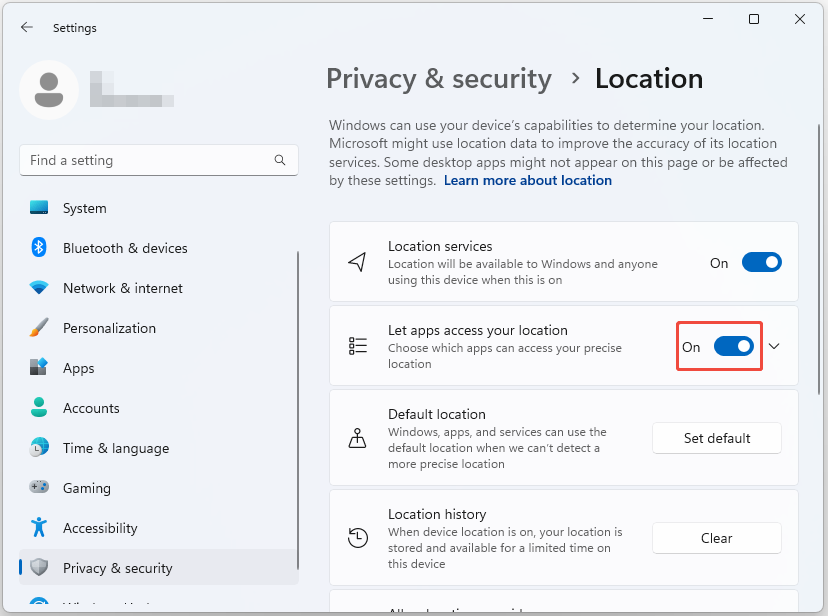Click the Default location pin icon
The height and width of the screenshot is (616, 828).
click(x=357, y=438)
